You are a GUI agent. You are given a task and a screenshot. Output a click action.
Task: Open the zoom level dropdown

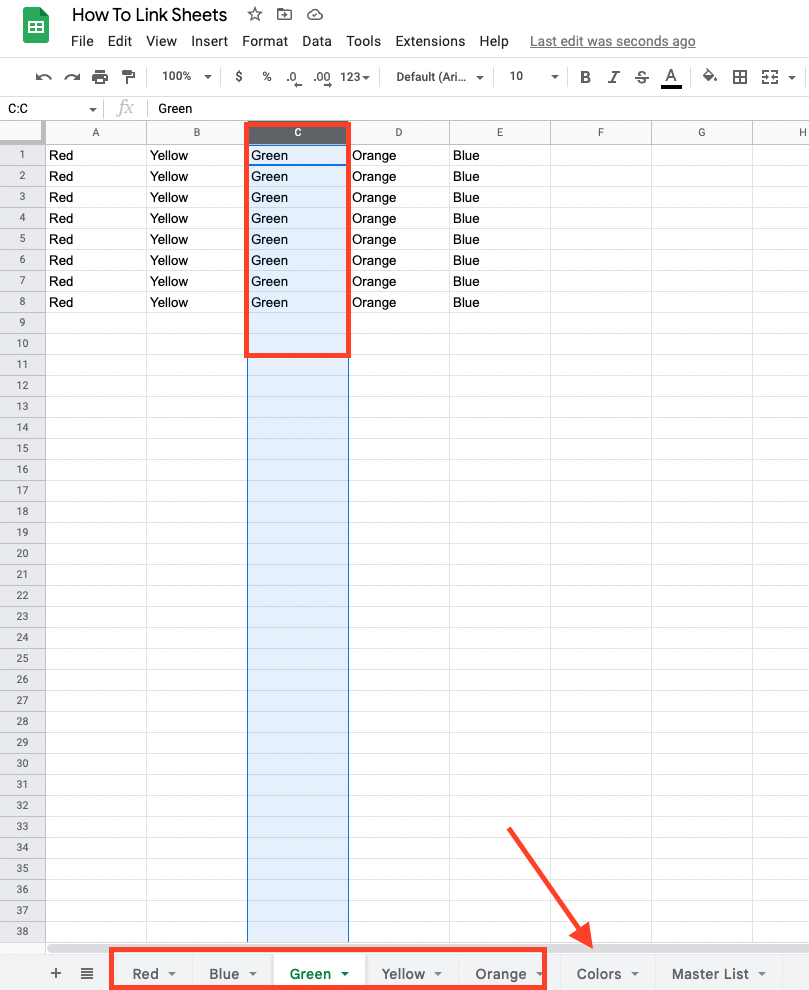tap(185, 76)
